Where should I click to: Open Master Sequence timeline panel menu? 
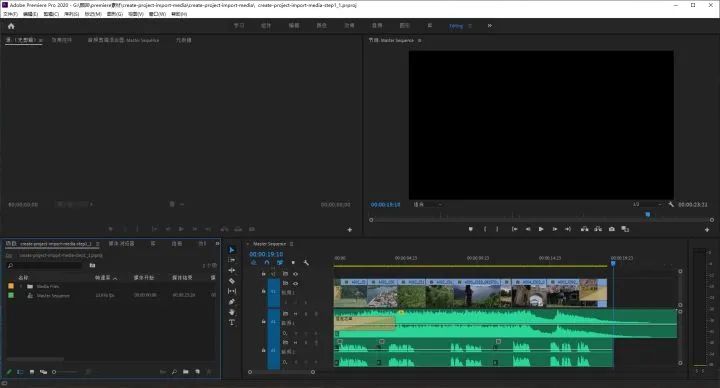point(291,244)
